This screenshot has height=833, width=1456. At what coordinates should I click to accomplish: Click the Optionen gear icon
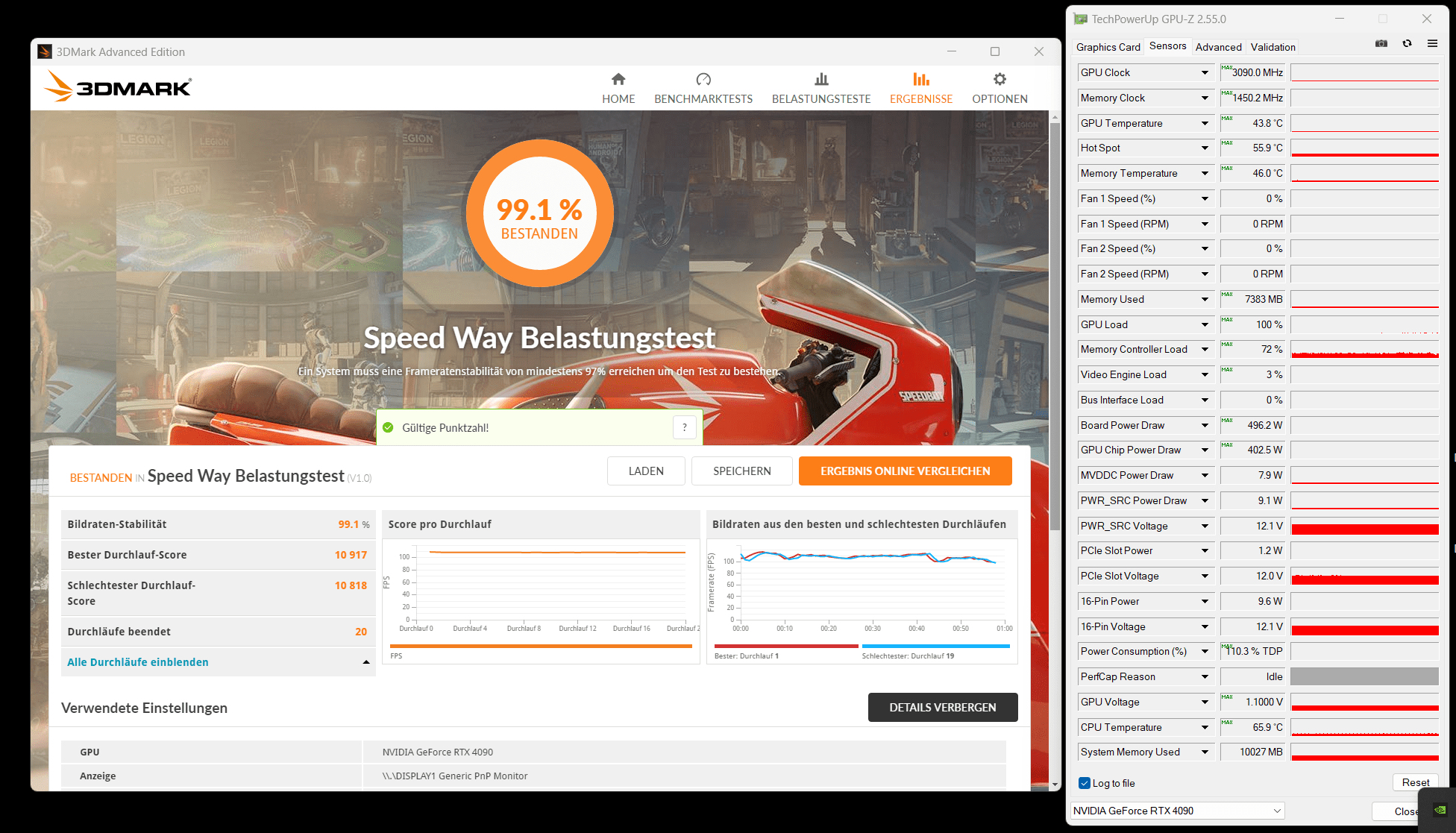tap(1000, 79)
